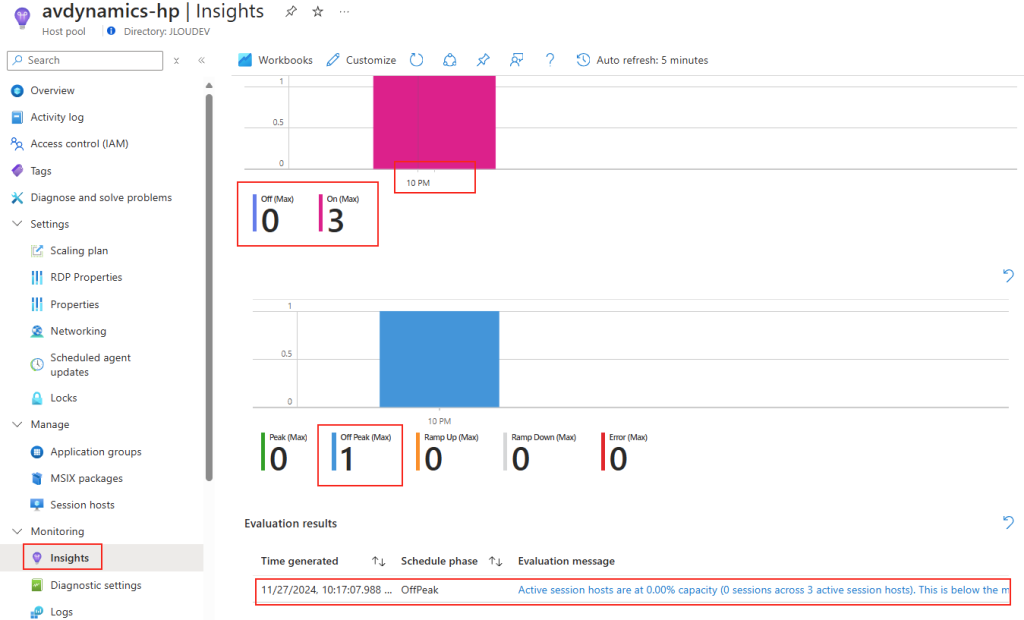Select the Off Peak (Max) legend tile
This screenshot has width=1024, height=620.
362,451
